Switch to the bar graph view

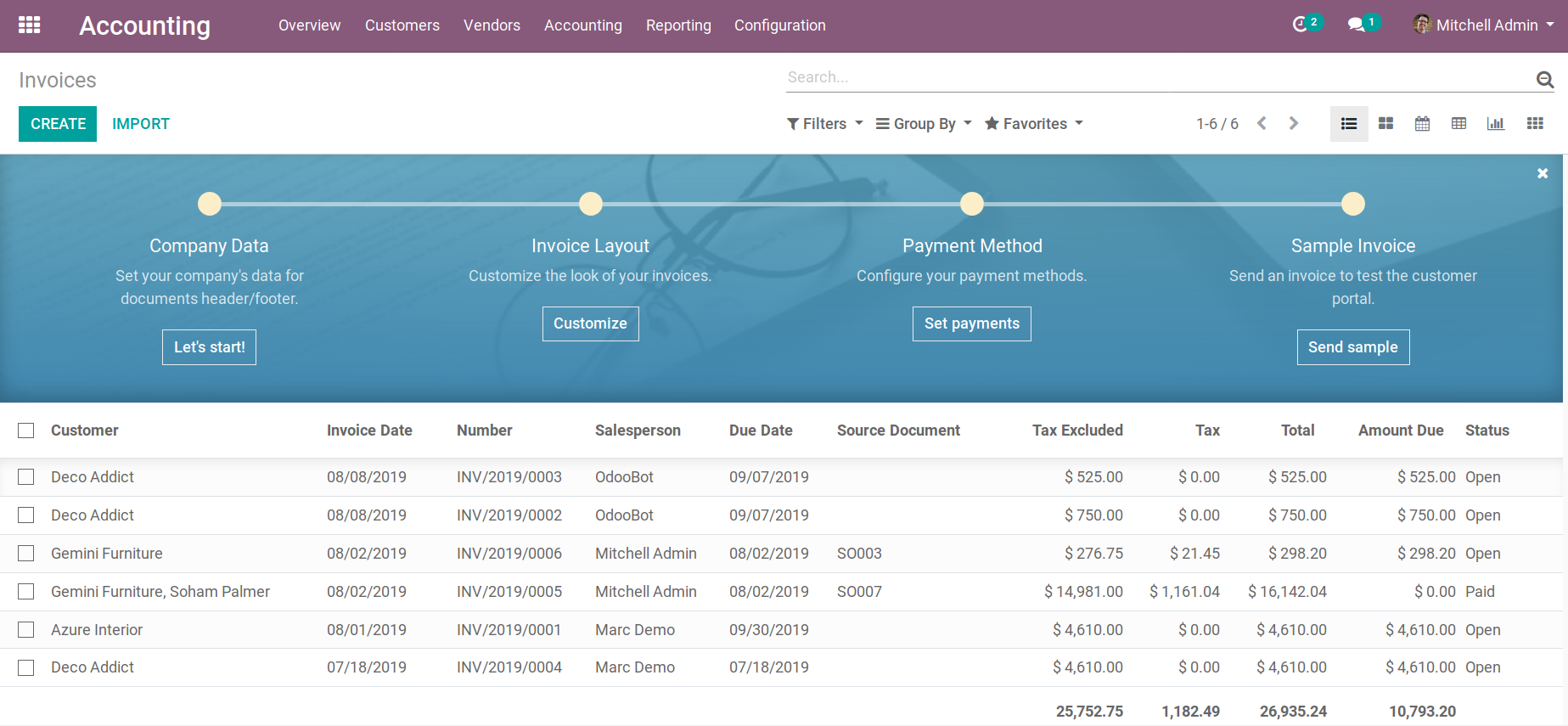pos(1495,124)
